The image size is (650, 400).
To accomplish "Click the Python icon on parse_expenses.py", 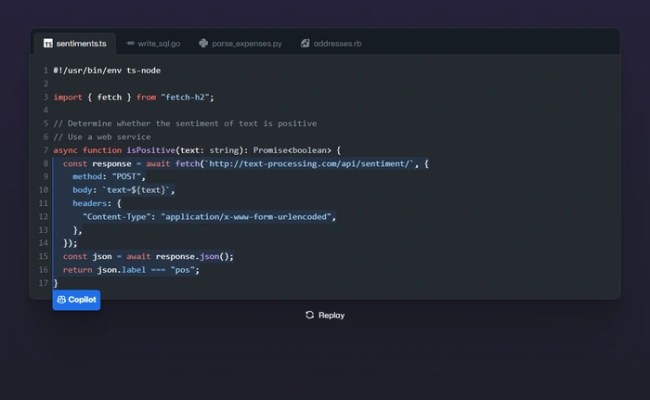I will pyautogui.click(x=203, y=43).
